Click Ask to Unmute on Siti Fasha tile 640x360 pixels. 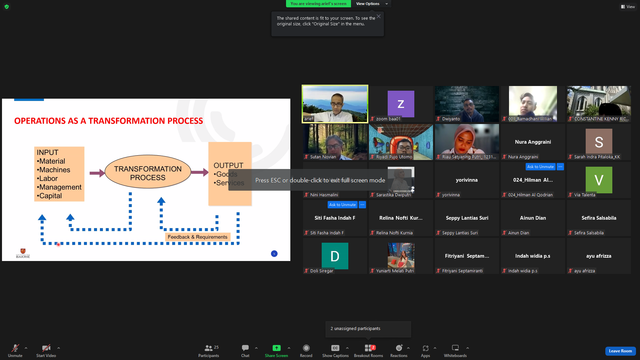pyautogui.click(x=342, y=204)
